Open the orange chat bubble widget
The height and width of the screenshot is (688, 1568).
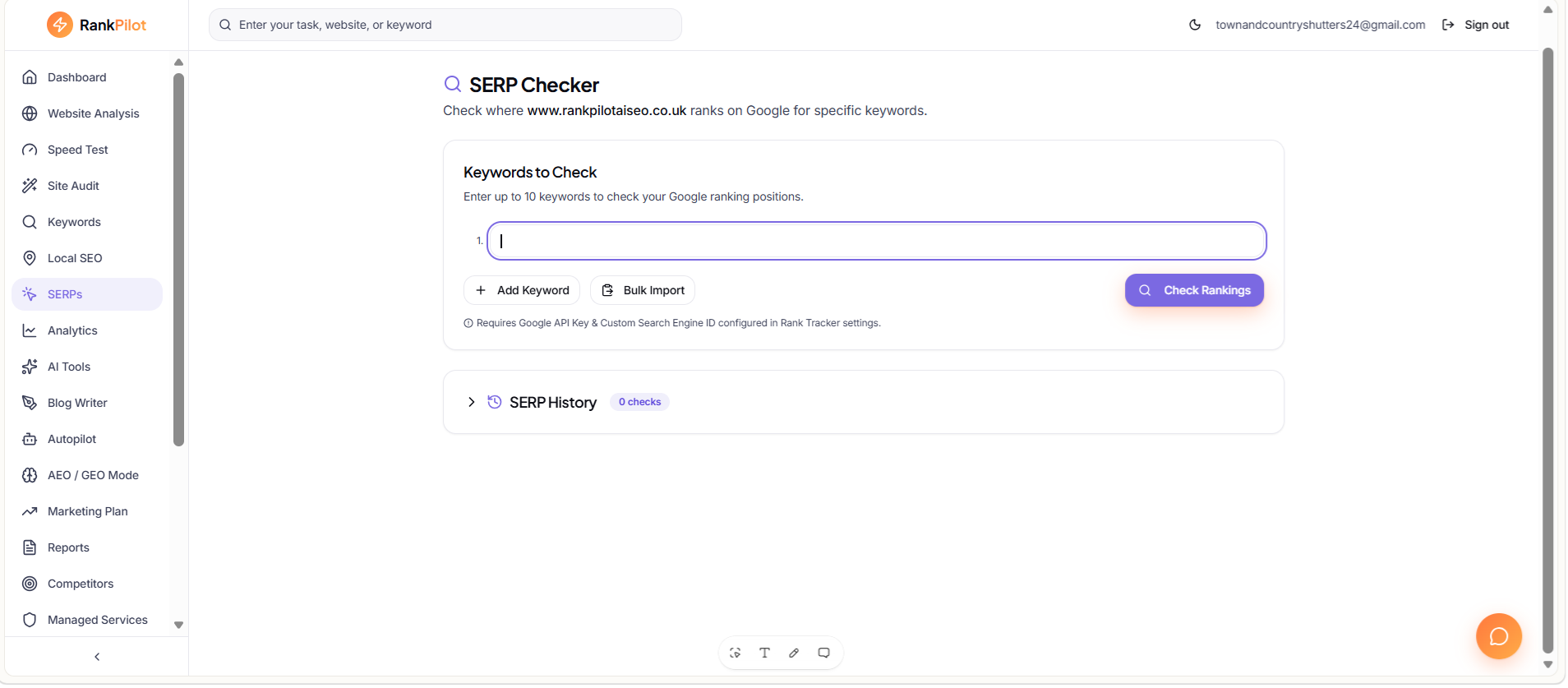point(1499,636)
